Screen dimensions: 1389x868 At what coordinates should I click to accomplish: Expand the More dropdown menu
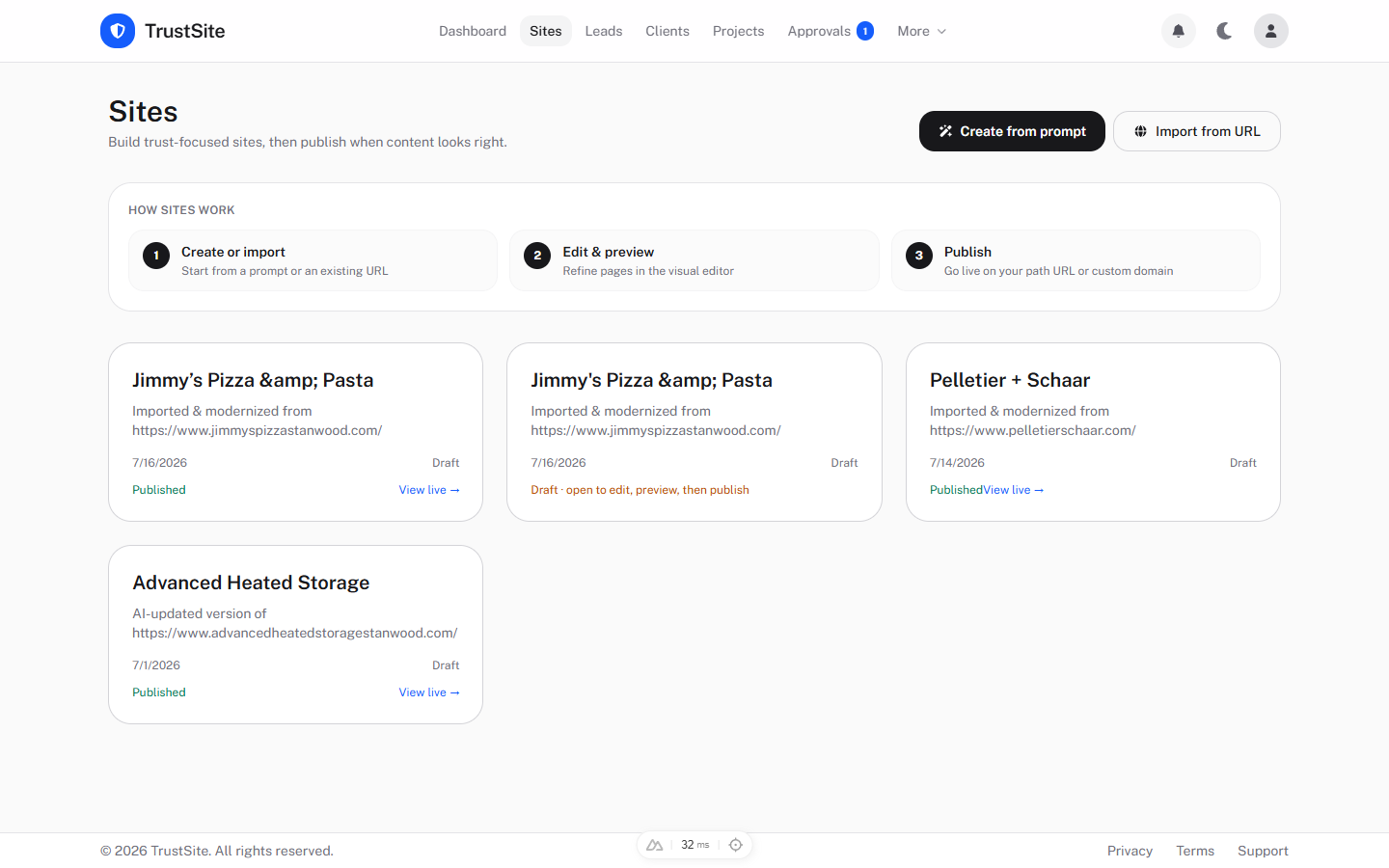coord(921,31)
